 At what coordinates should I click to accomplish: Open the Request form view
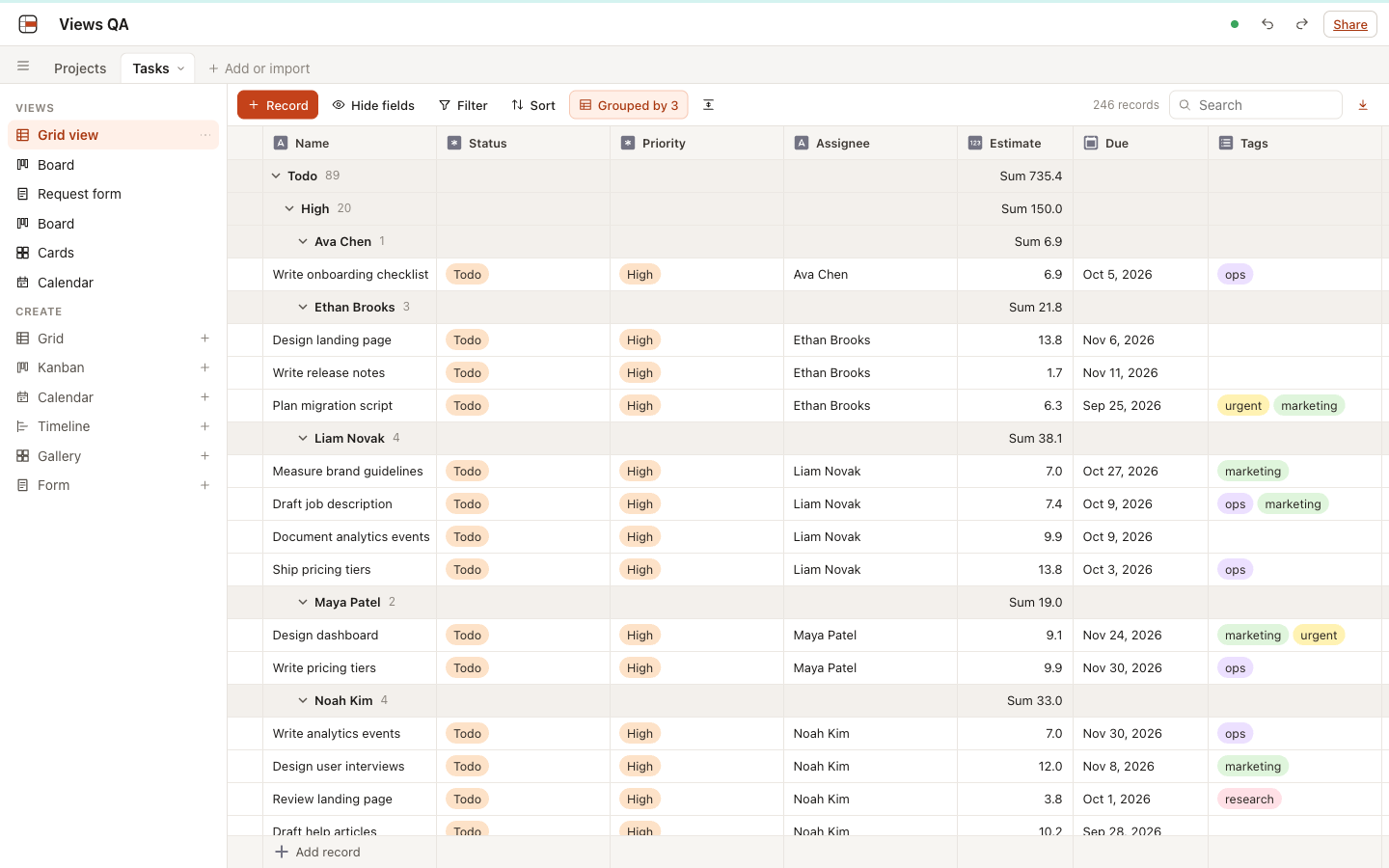[x=114, y=194]
